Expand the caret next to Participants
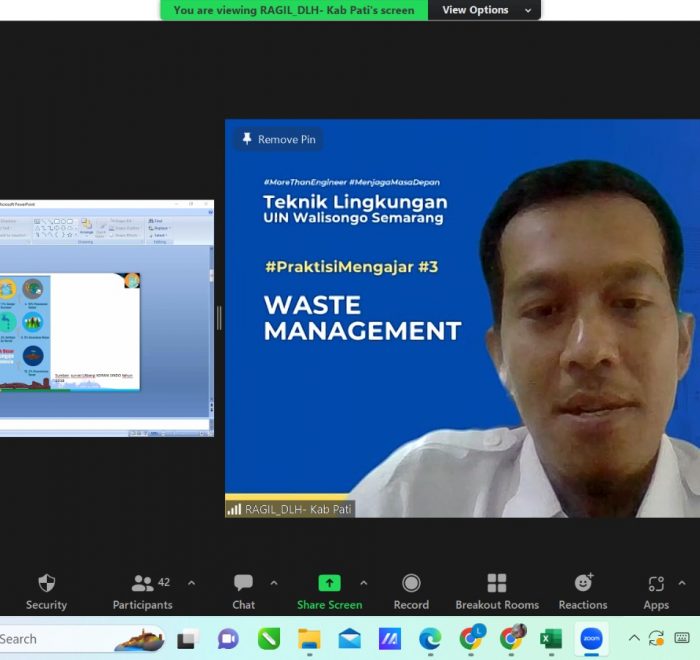The width and height of the screenshot is (700, 660). [192, 583]
